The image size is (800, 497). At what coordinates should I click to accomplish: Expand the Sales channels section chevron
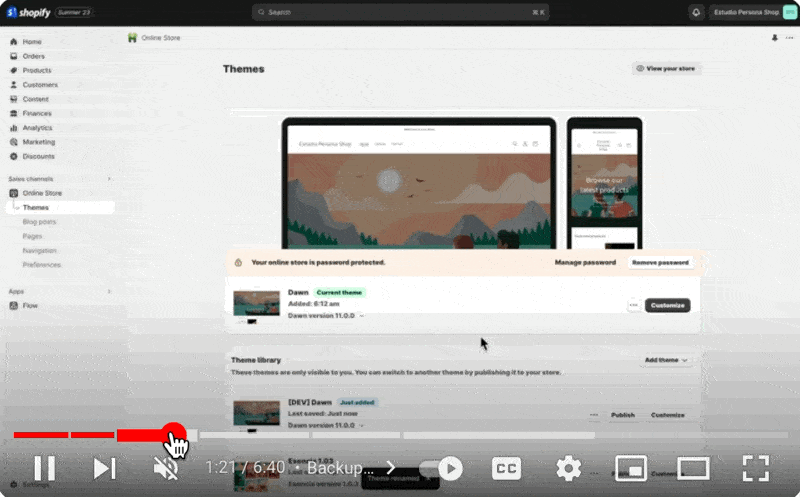pos(109,179)
